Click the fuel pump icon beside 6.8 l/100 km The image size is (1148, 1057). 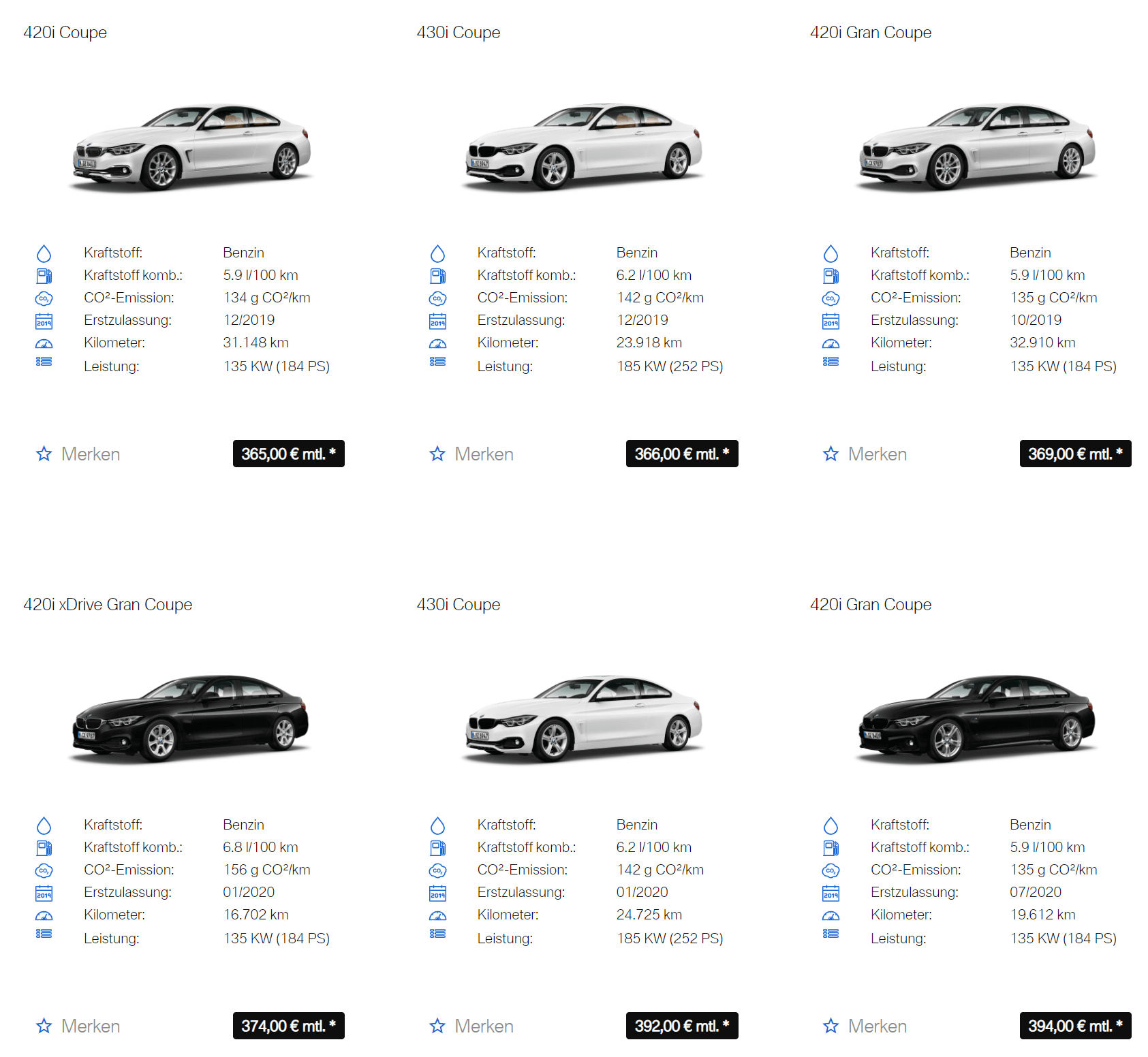(44, 848)
